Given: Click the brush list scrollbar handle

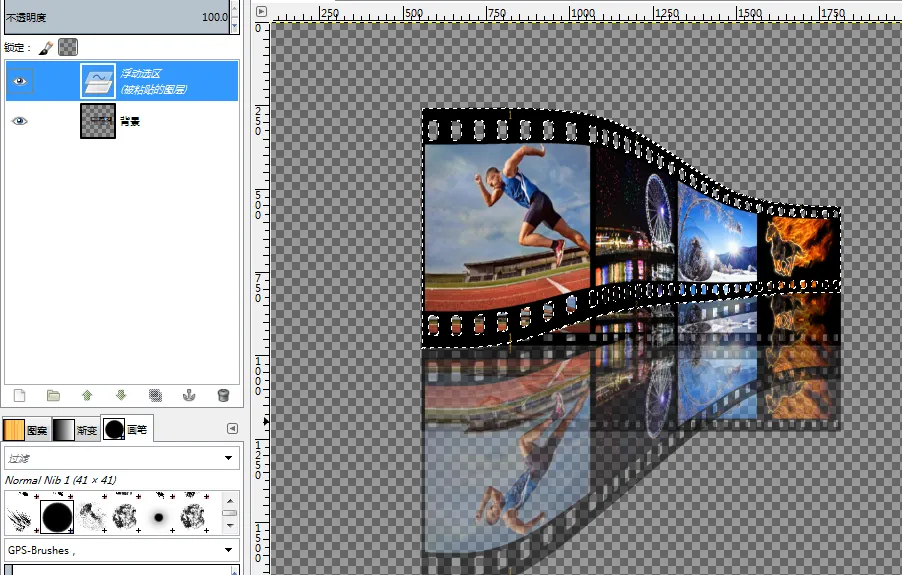Looking at the screenshot, I should tap(230, 512).
